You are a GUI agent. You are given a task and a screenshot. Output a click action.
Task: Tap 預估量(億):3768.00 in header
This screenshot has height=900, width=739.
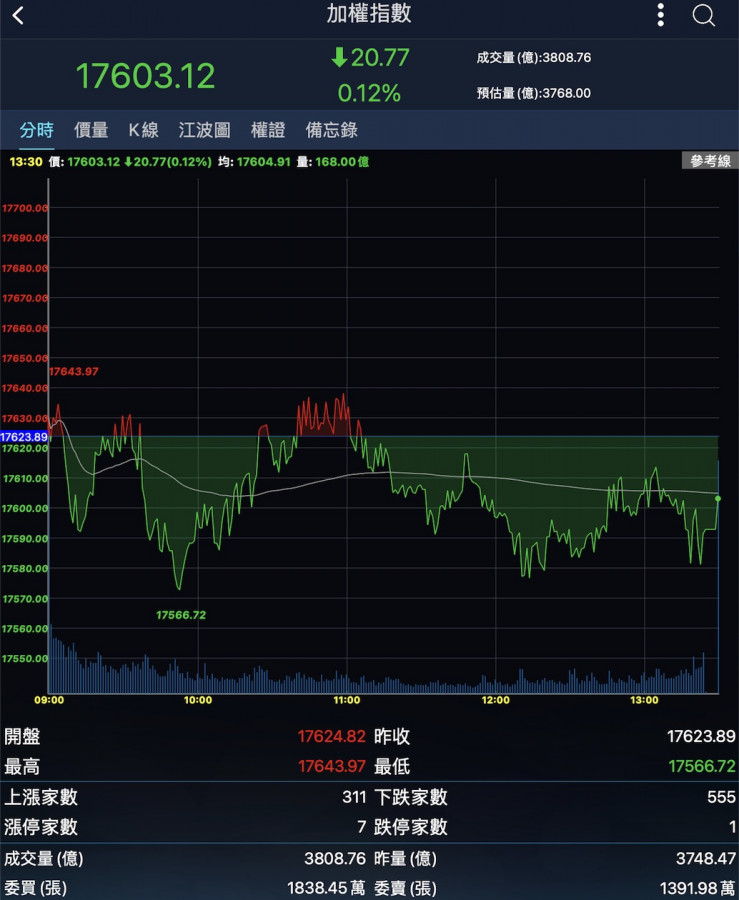click(534, 94)
